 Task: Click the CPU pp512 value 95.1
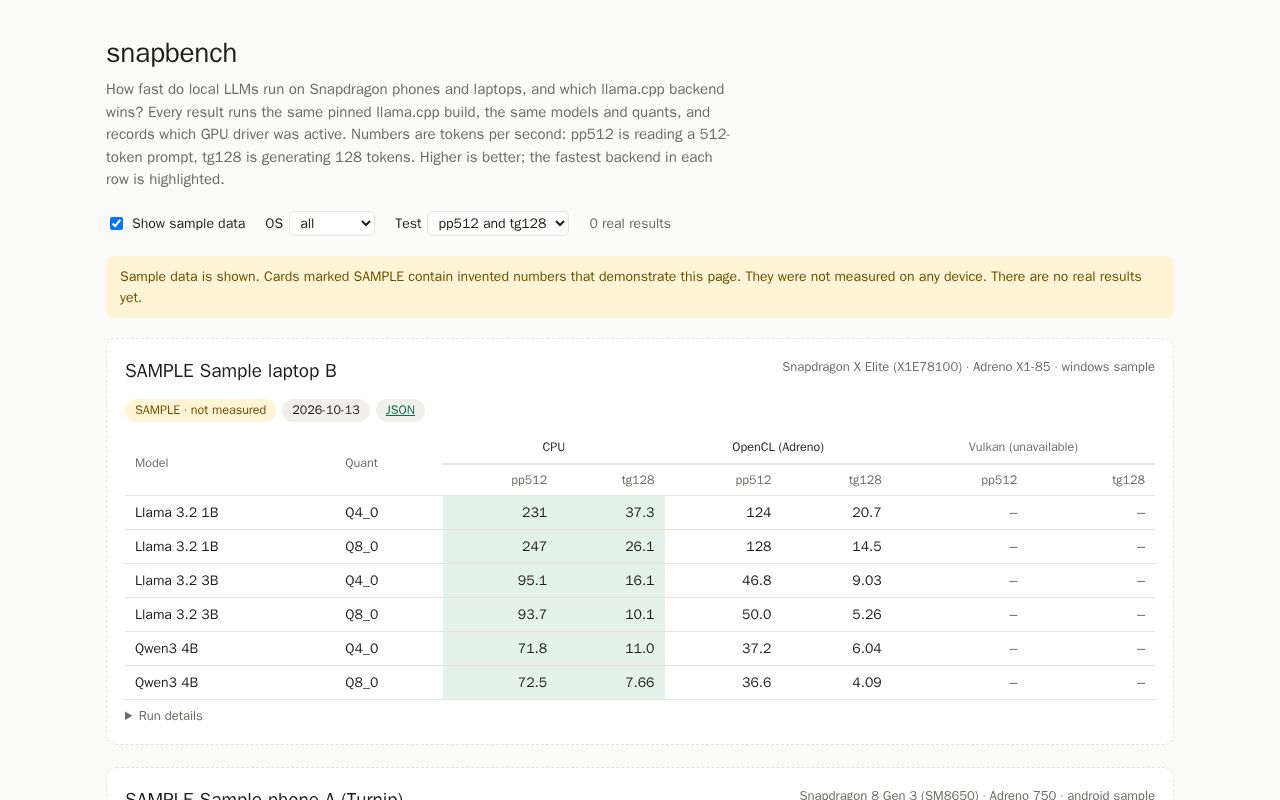(x=532, y=581)
